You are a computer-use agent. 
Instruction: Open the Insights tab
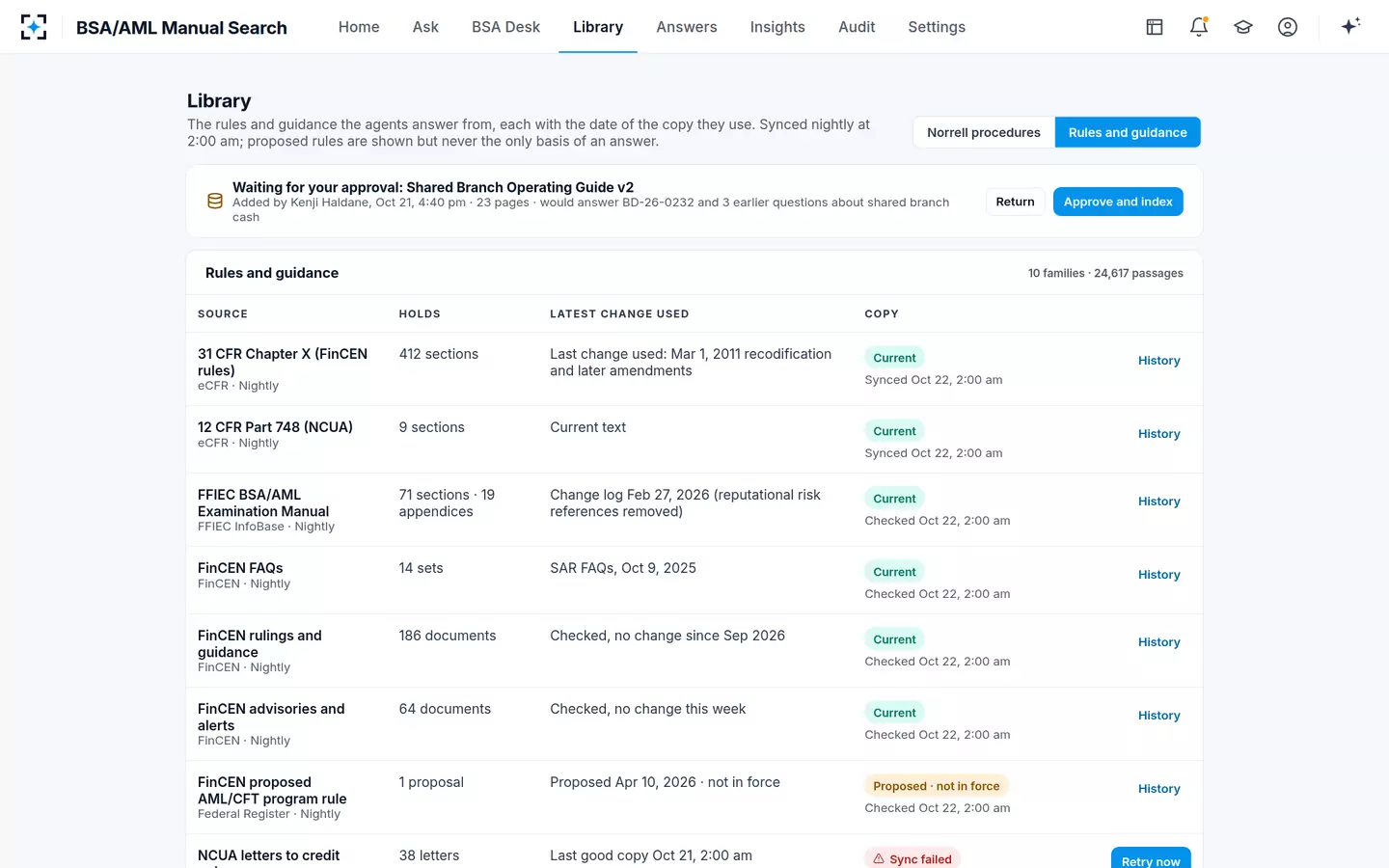[777, 27]
